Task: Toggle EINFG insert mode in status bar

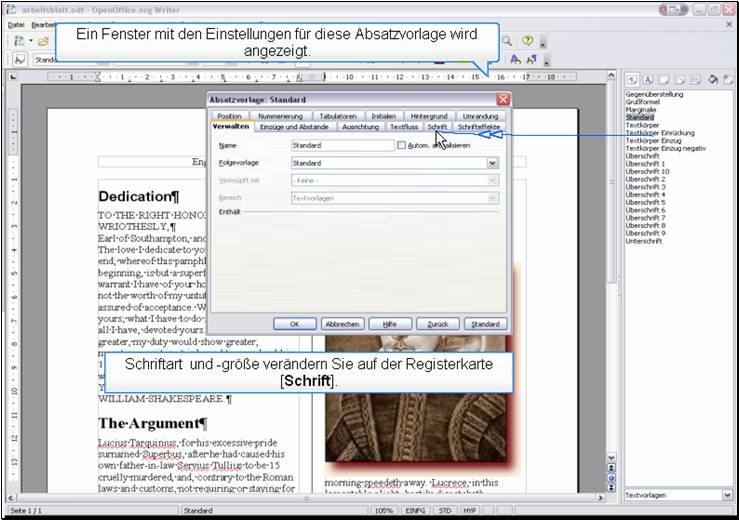Action: pyautogui.click(x=414, y=510)
